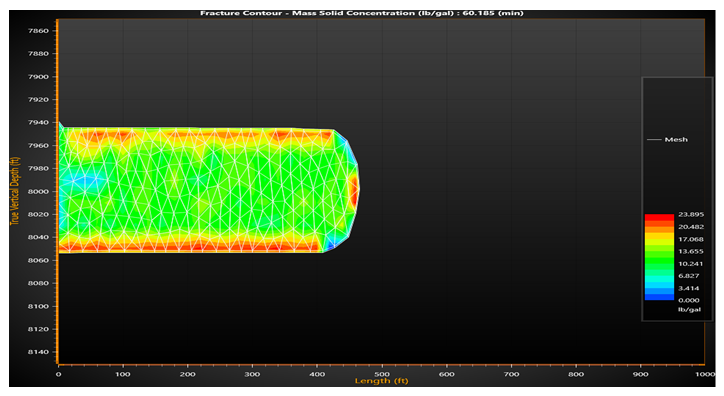724x396 pixels.
Task: Click the 400 length tick label
Action: click(317, 374)
